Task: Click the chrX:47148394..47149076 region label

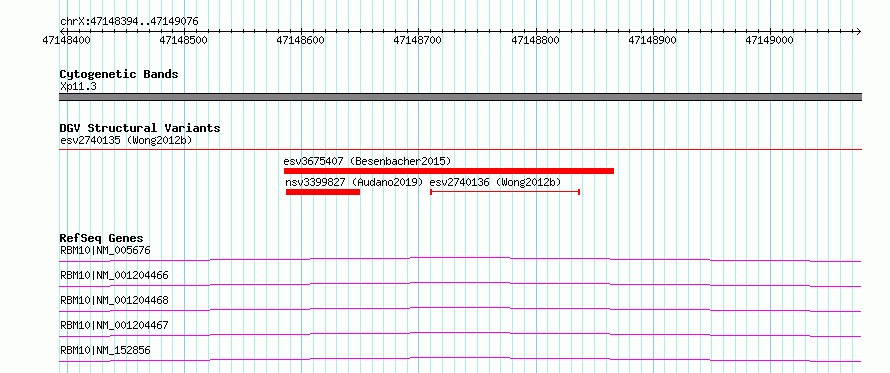Action: 129,22
